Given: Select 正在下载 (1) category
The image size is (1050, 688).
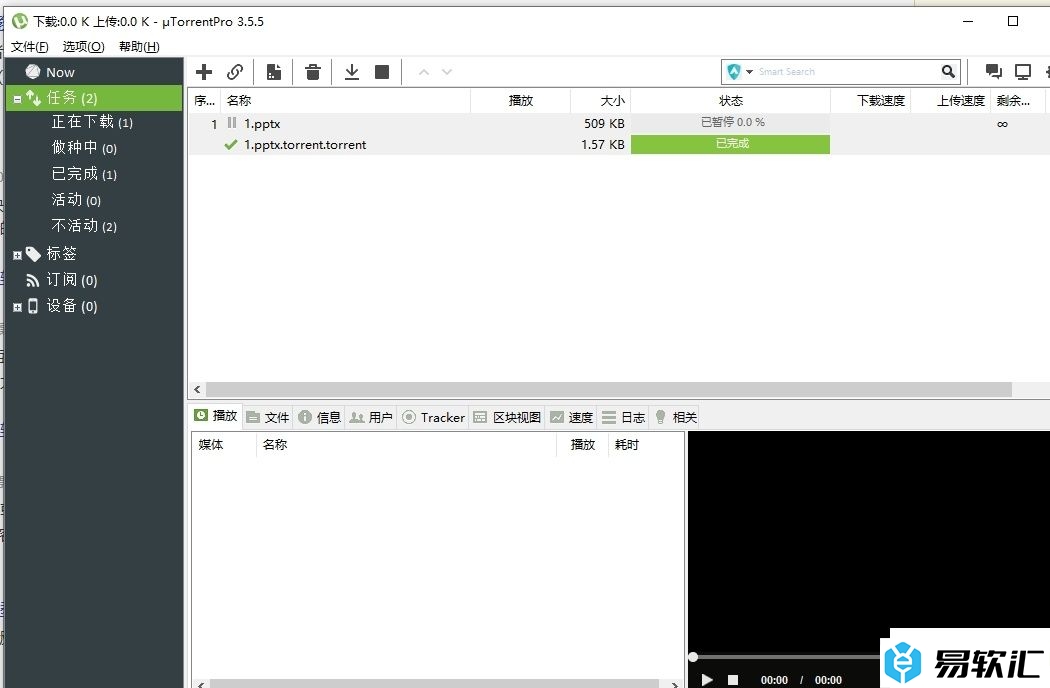Looking at the screenshot, I should coord(92,122).
